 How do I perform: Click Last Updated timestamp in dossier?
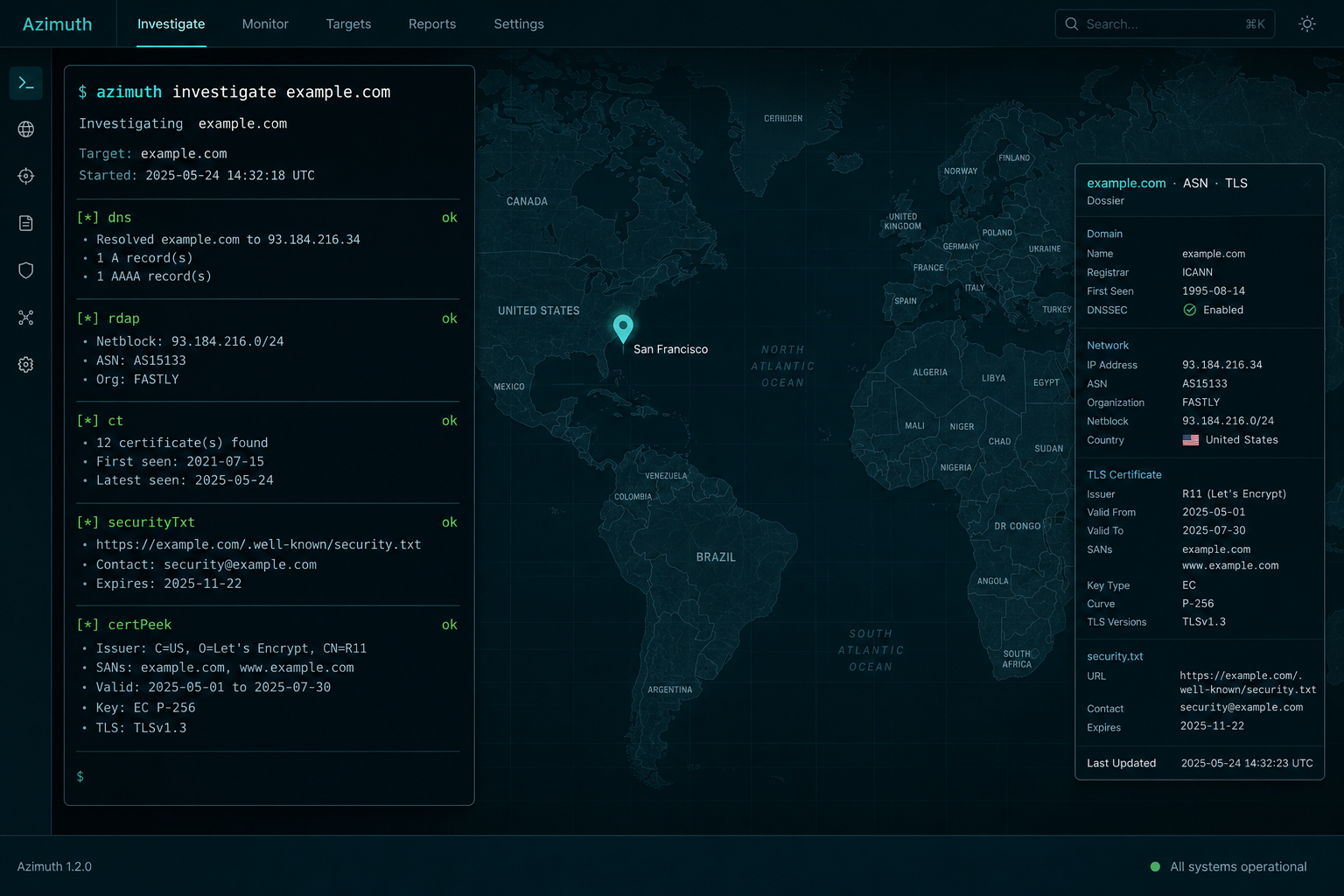(1247, 763)
